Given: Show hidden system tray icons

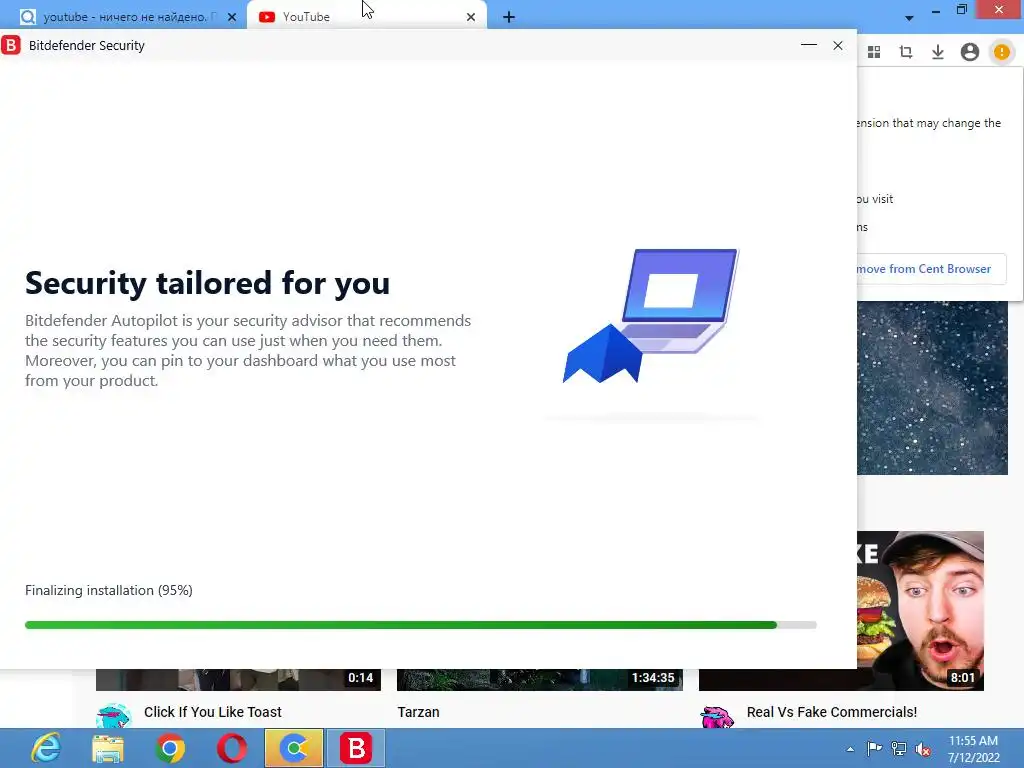Looking at the screenshot, I should pyautogui.click(x=850, y=749).
